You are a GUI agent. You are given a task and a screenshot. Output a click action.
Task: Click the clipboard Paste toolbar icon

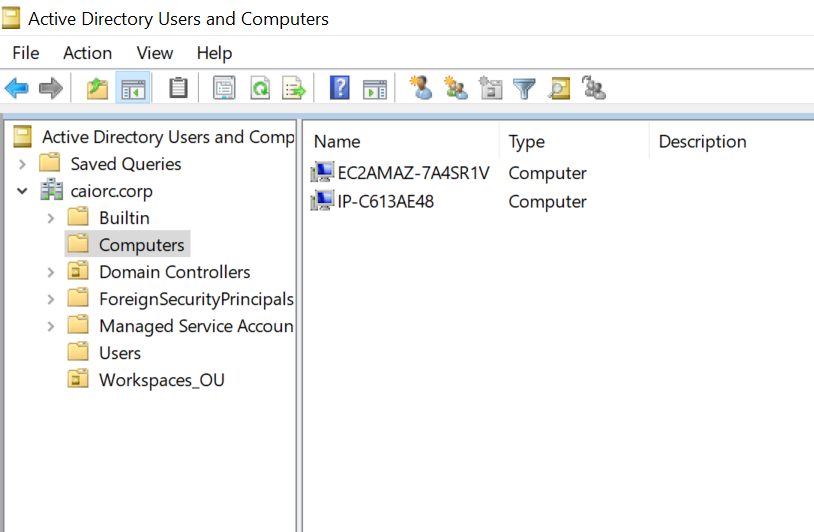click(x=178, y=88)
